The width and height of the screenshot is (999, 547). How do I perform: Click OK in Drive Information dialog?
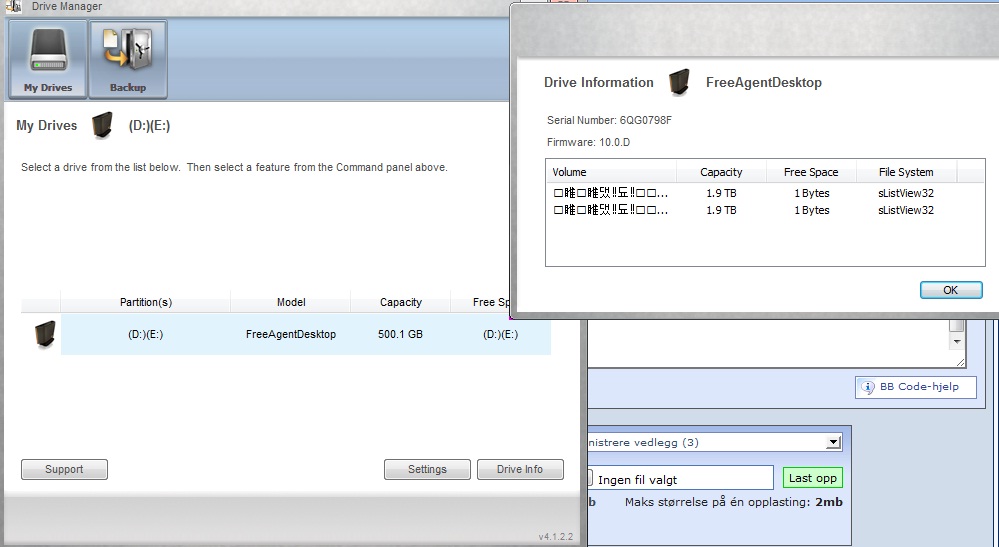[951, 290]
